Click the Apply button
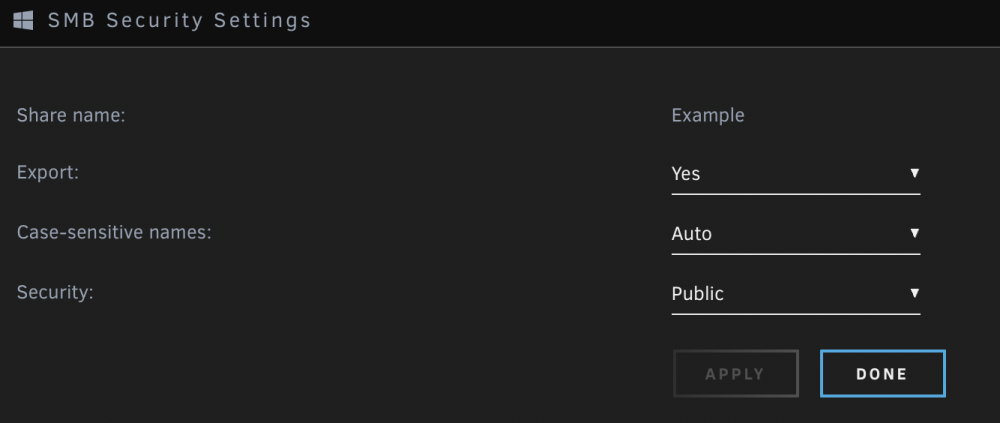 [735, 374]
